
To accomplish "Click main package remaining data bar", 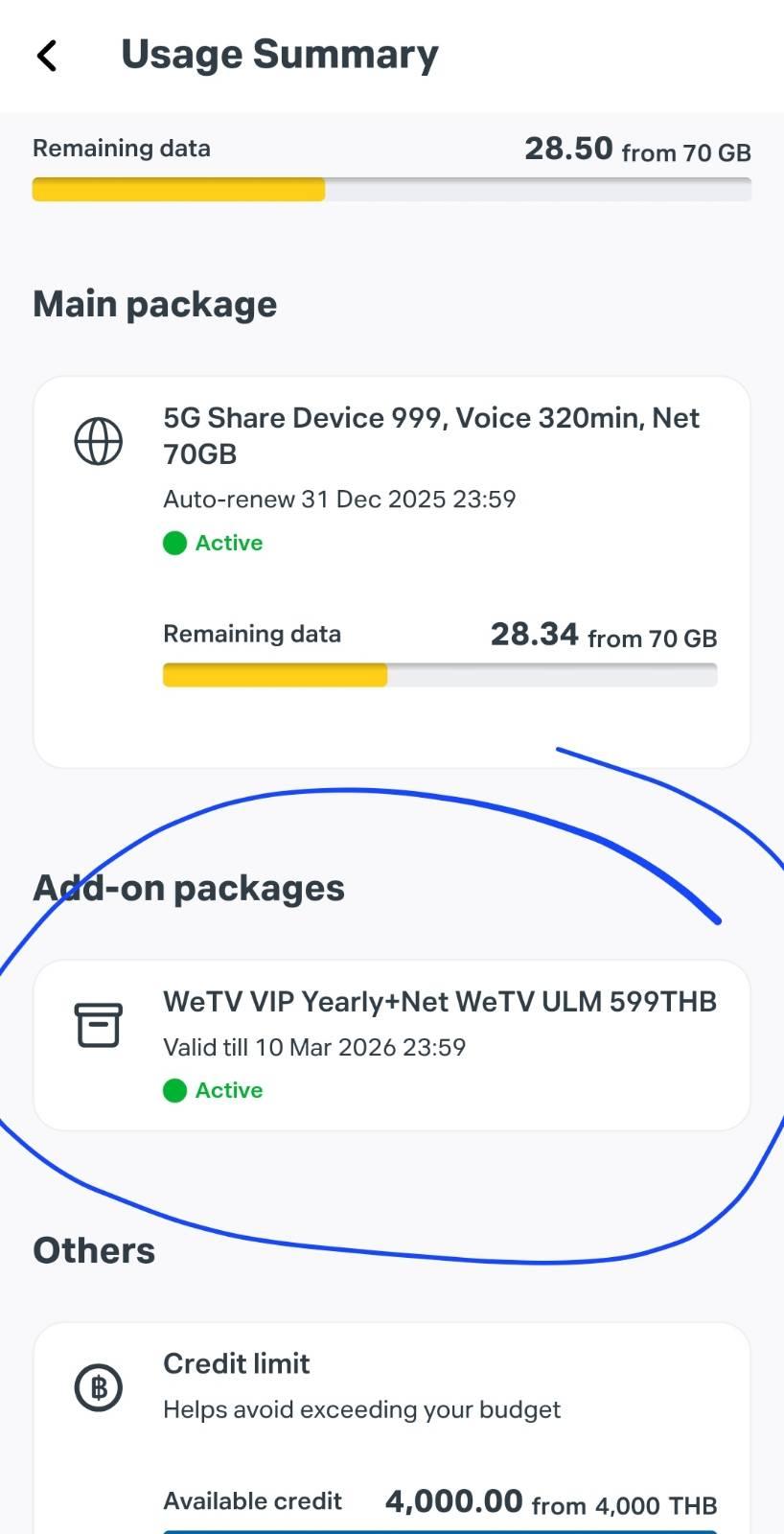I will pyautogui.click(x=440, y=675).
